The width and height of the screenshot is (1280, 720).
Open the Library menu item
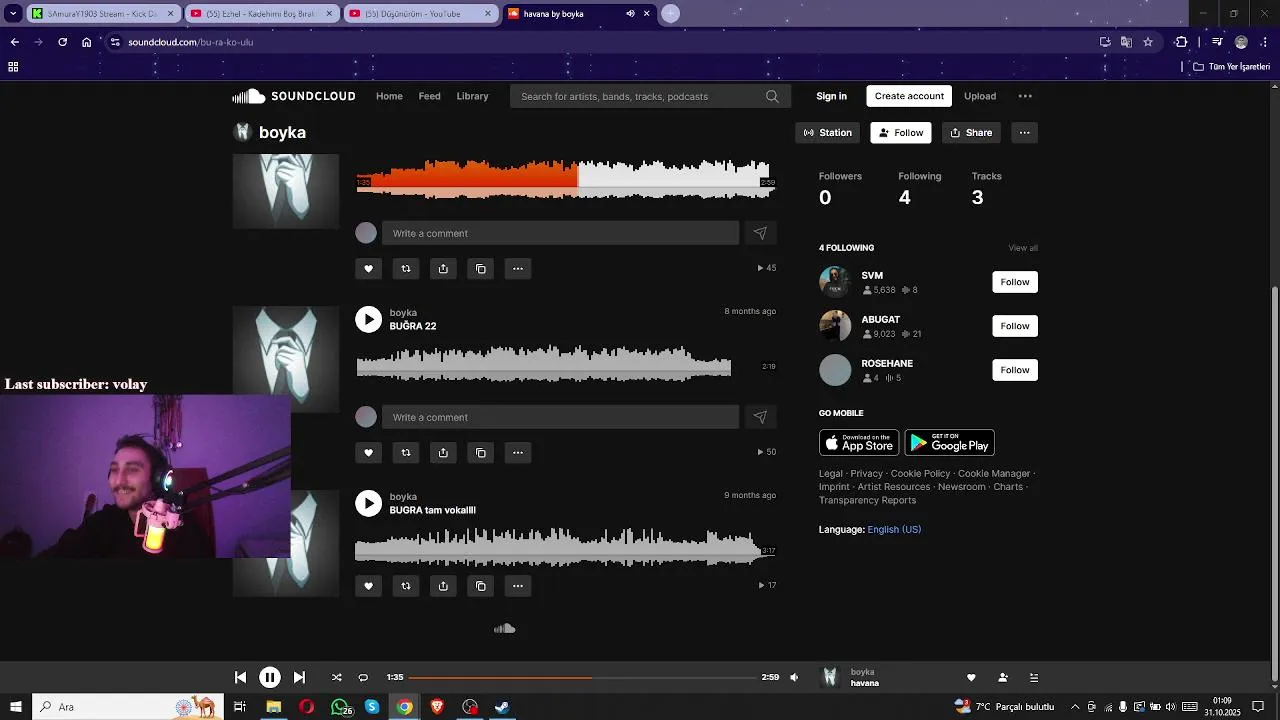pyautogui.click(x=472, y=96)
